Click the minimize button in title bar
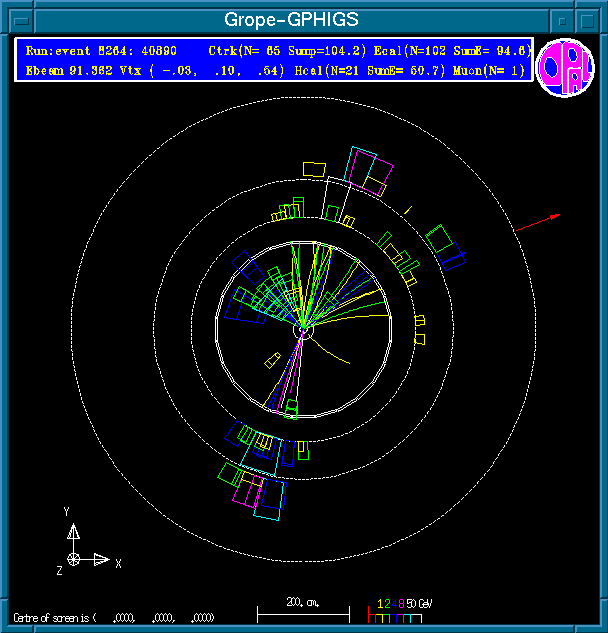Viewport: 608px width, 633px height. coord(565,20)
